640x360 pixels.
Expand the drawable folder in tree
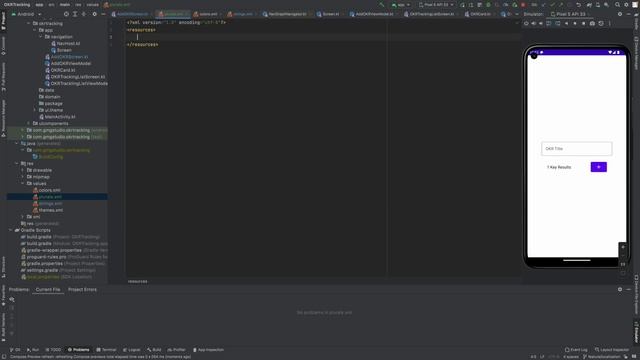(x=22, y=170)
